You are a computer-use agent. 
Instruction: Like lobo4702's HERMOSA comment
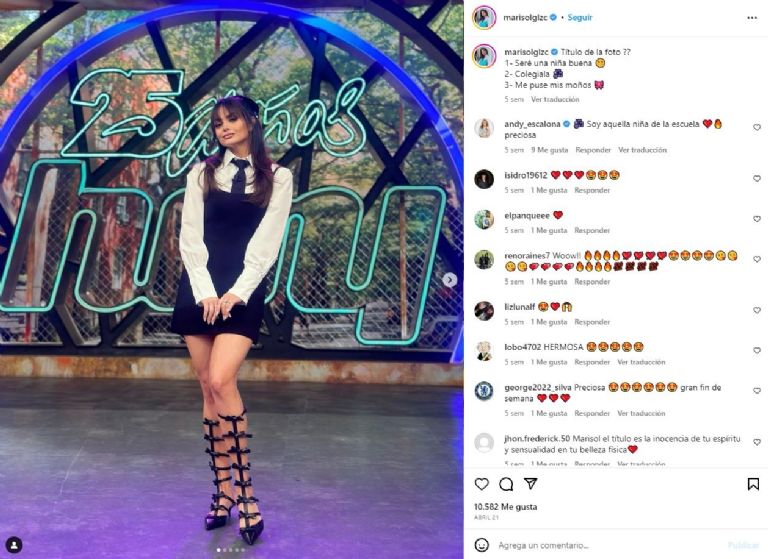point(757,351)
